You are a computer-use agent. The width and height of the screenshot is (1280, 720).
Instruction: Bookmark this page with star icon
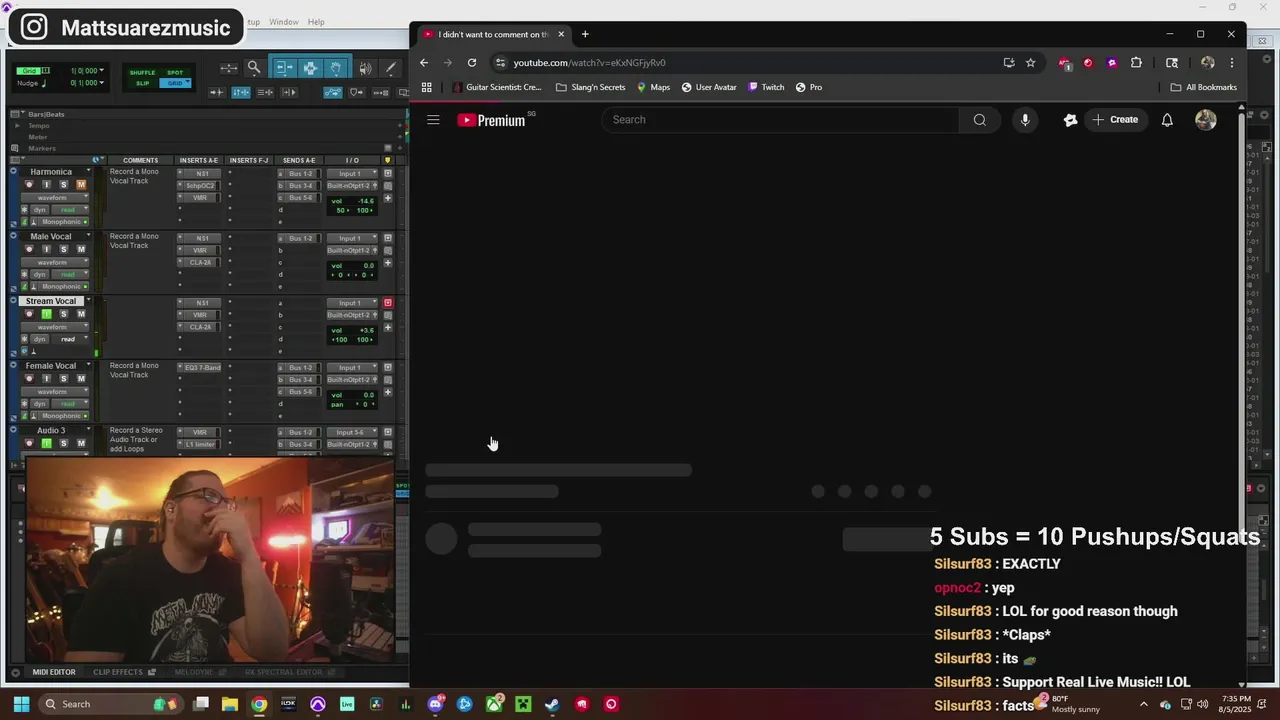[1030, 62]
